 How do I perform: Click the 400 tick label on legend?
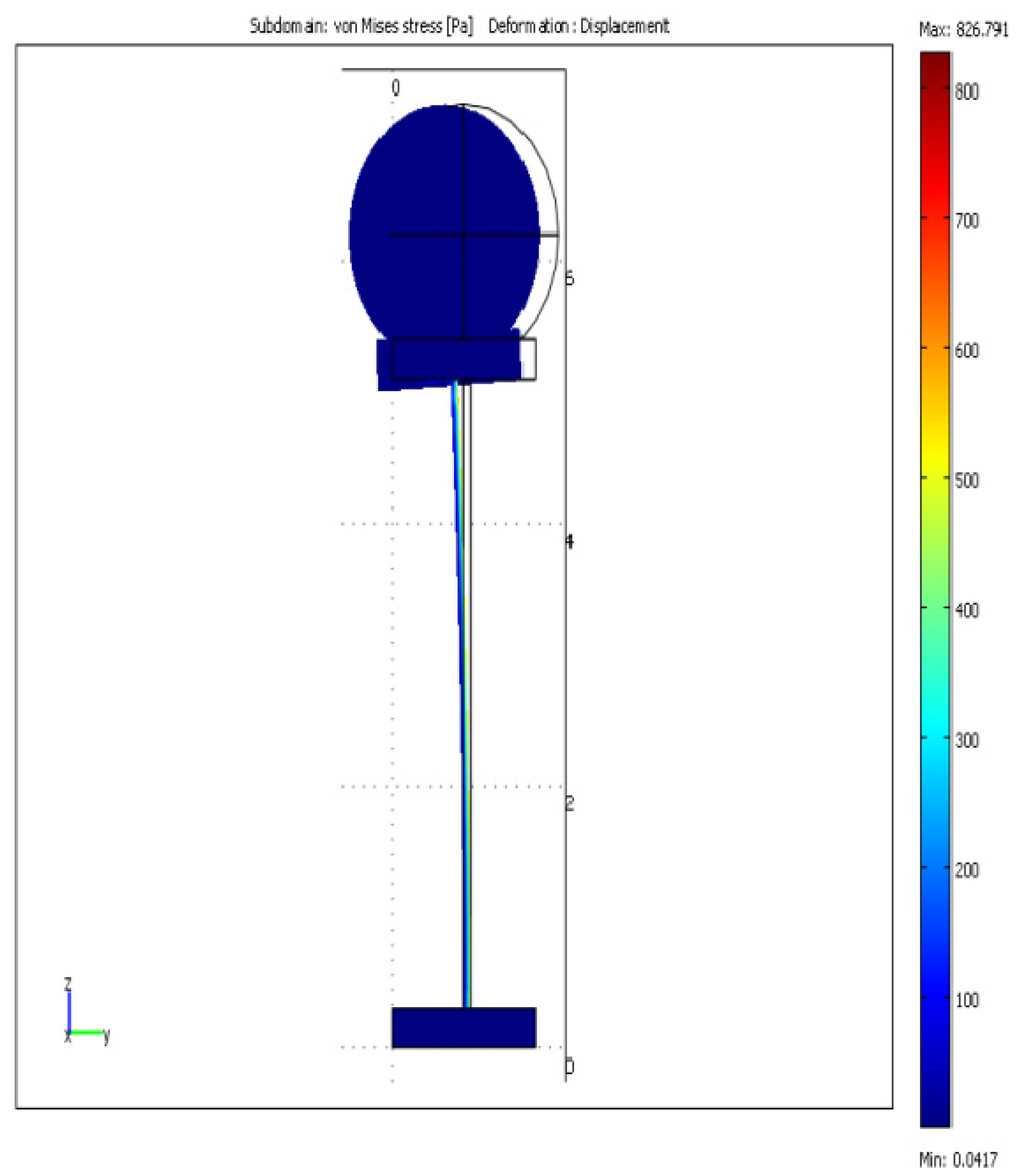tap(966, 610)
